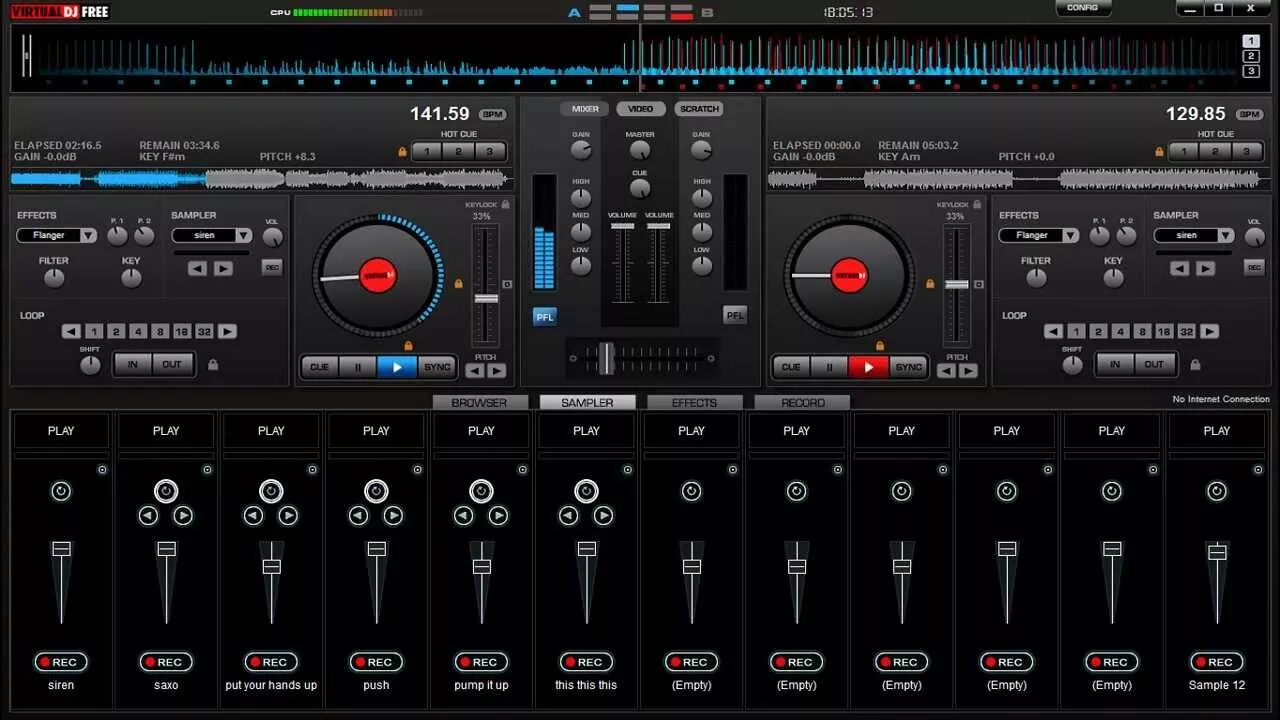The width and height of the screenshot is (1280, 720).
Task: Click the left deck song waveform strip
Action: click(262, 179)
